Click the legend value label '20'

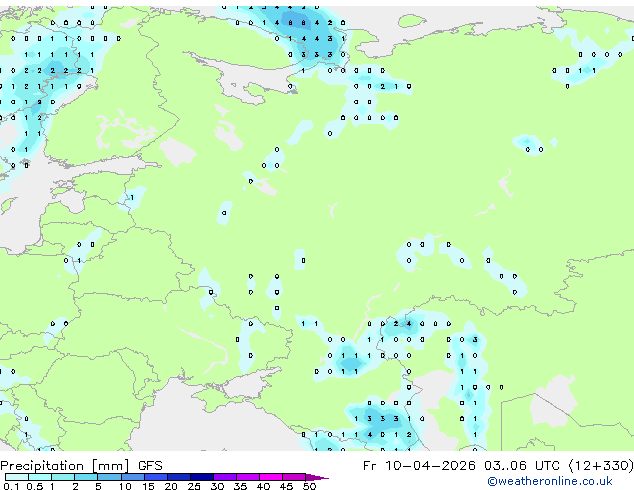click(171, 486)
